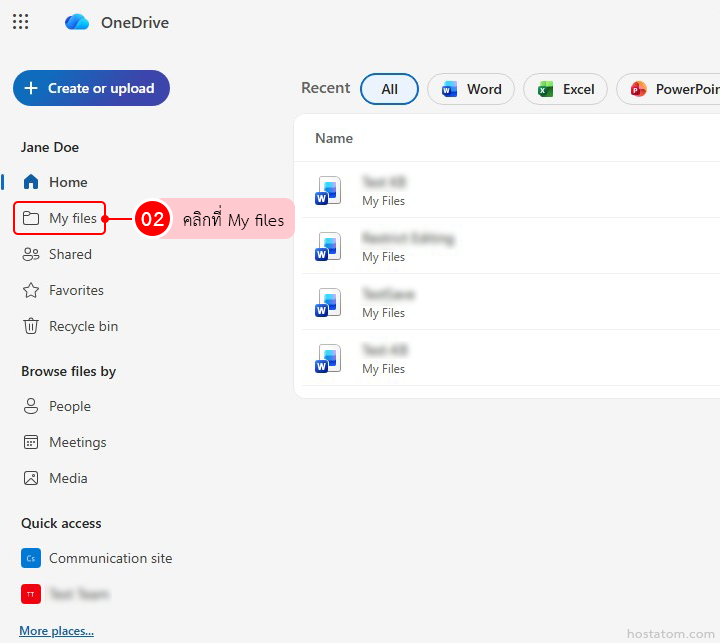Open the fourth Word document icon
Viewport: 720px width, 643px height.
point(328,359)
